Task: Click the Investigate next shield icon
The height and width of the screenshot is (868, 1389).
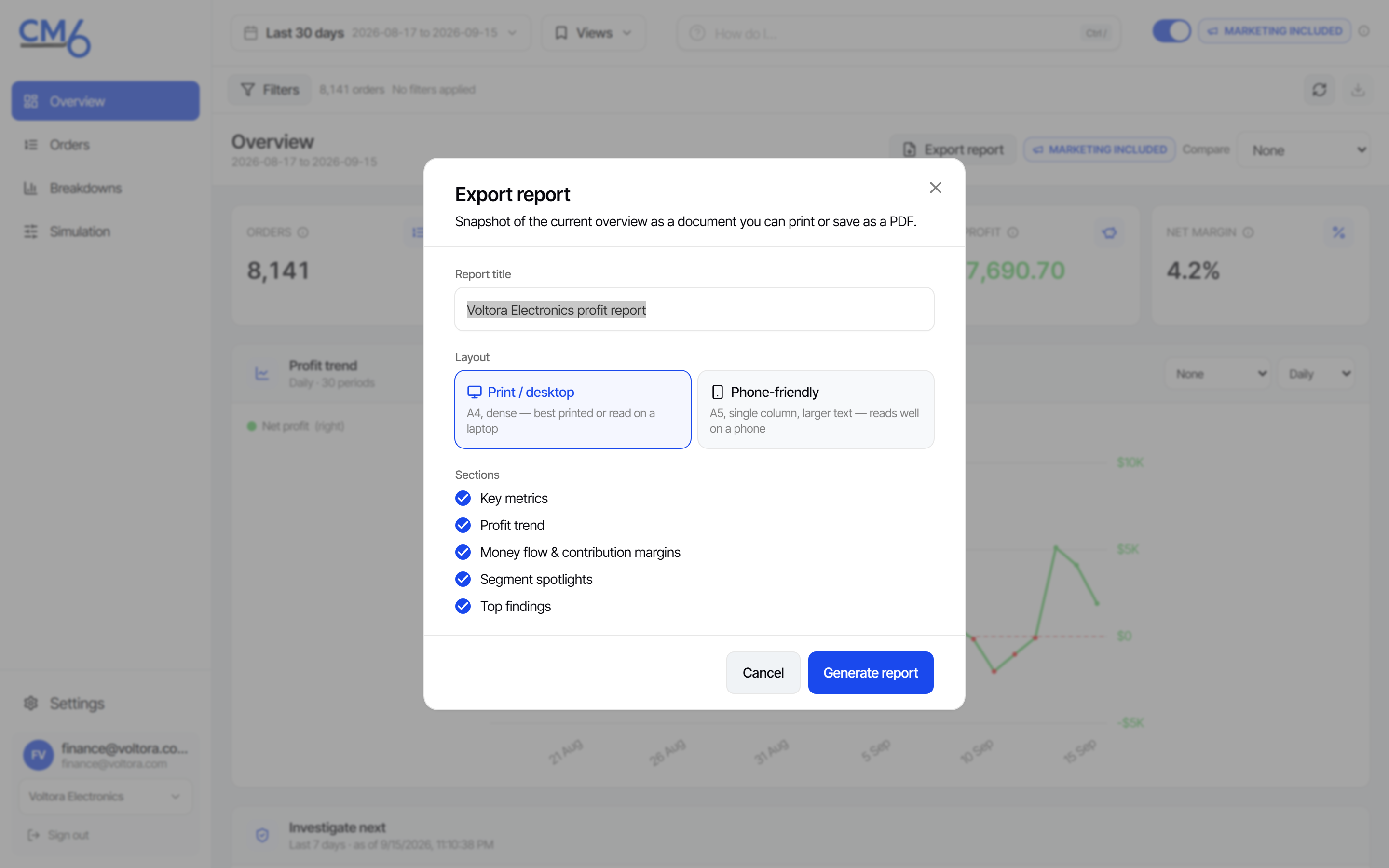Action: (262, 835)
